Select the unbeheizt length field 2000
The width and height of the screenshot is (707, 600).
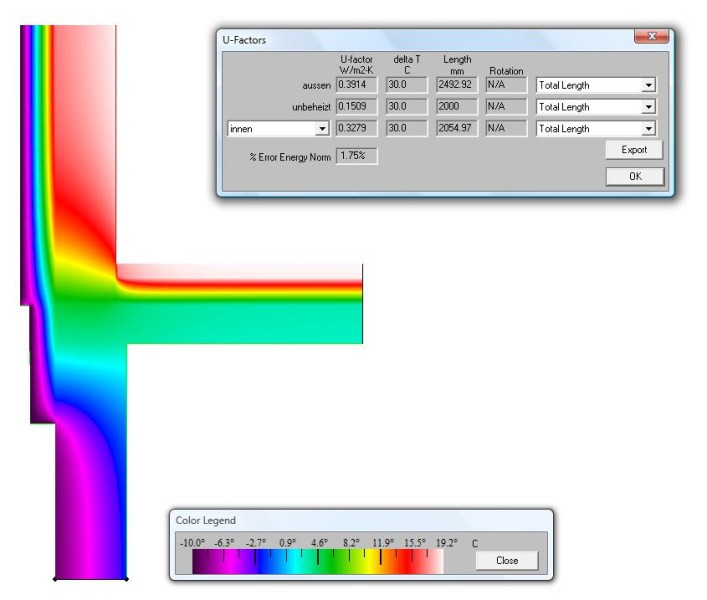pos(457,106)
